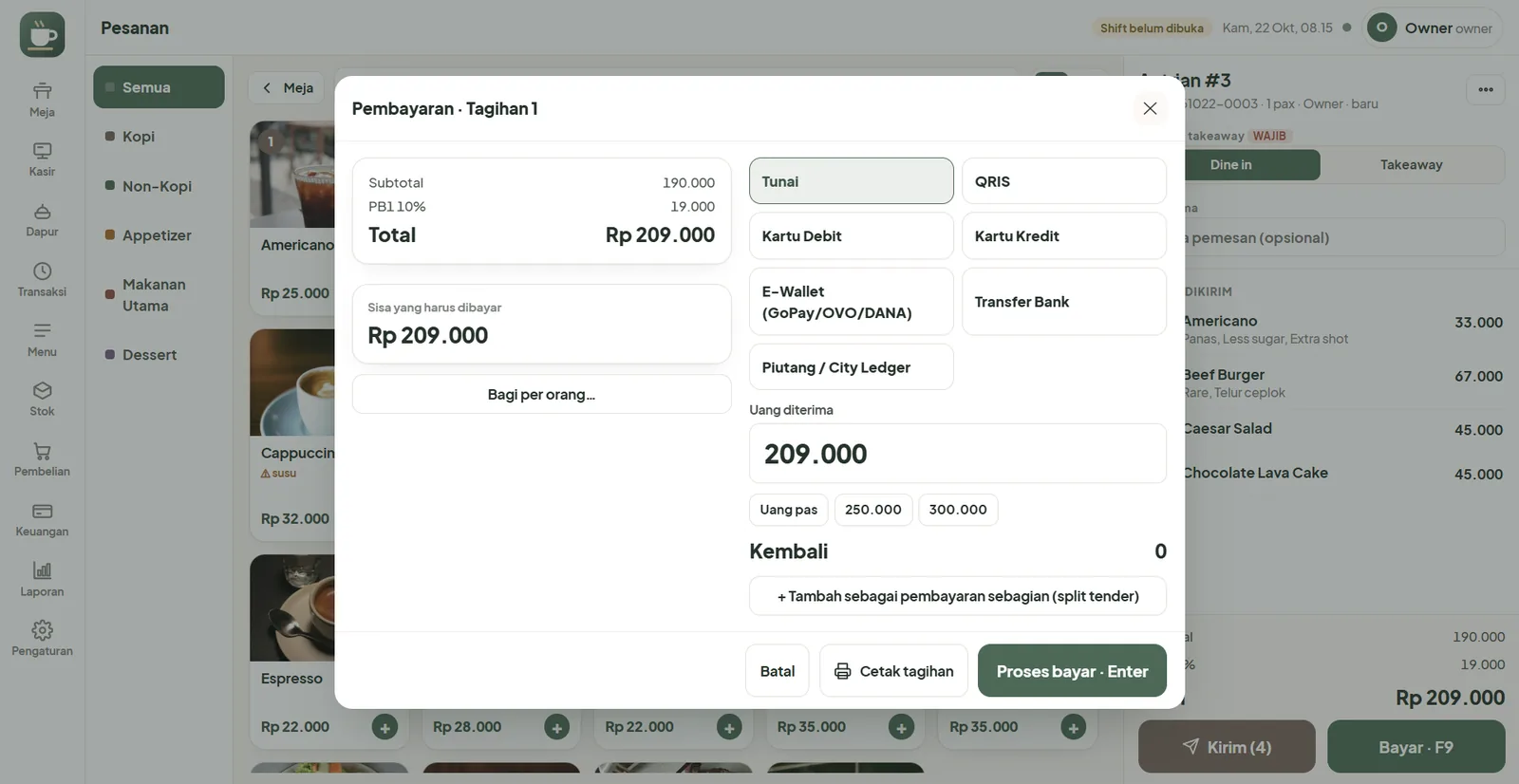Click the Uang diterima amount field
The image size is (1519, 784).
pos(958,454)
